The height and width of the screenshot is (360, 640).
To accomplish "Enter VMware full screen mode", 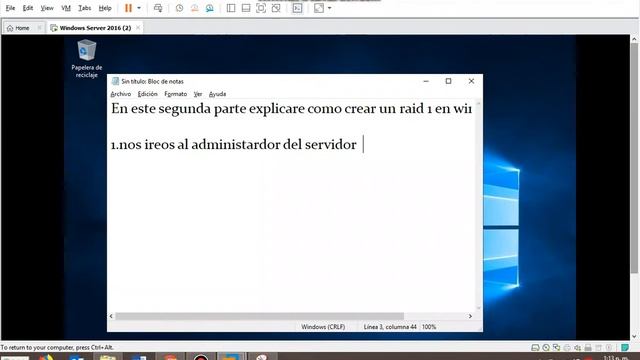I will coord(261,8).
